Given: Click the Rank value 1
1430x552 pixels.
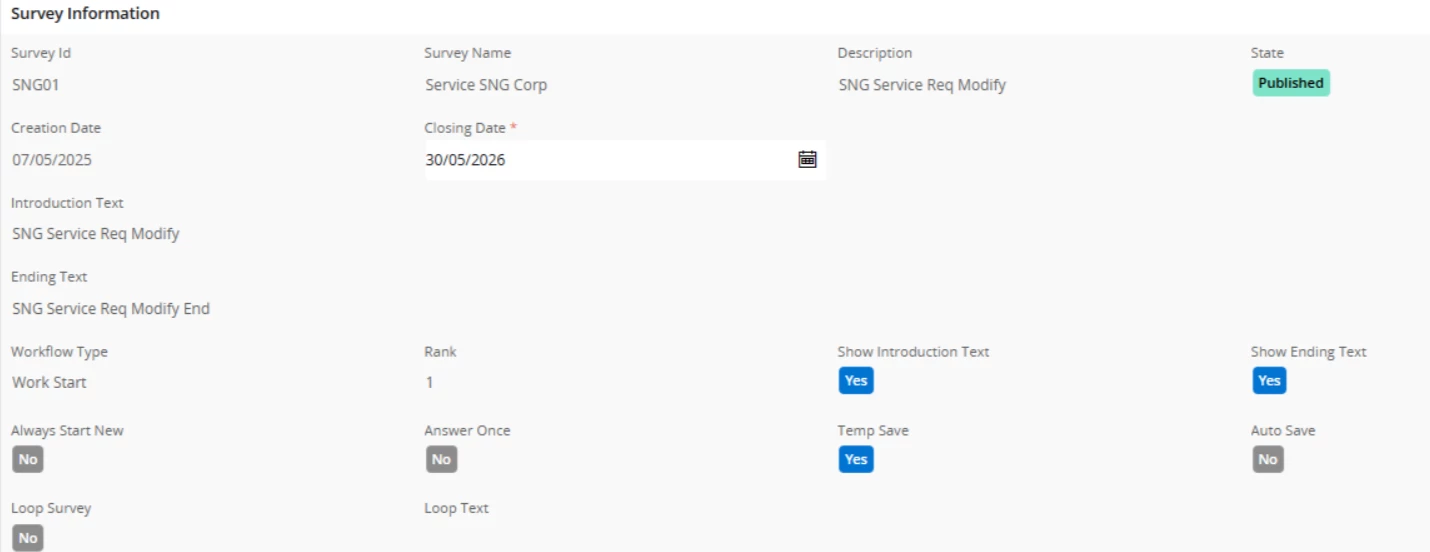Looking at the screenshot, I should 430,382.
